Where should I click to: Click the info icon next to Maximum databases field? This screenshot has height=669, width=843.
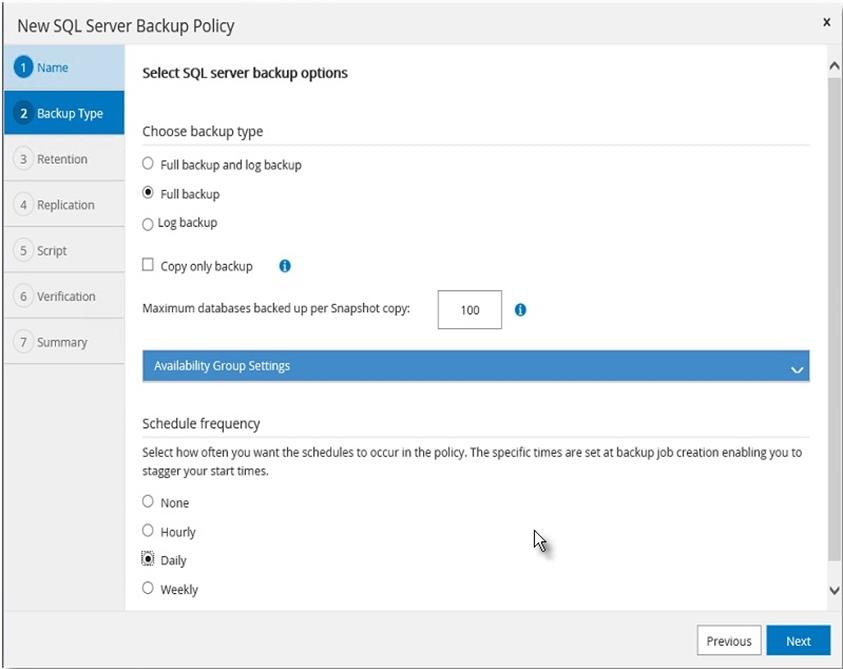[520, 310]
